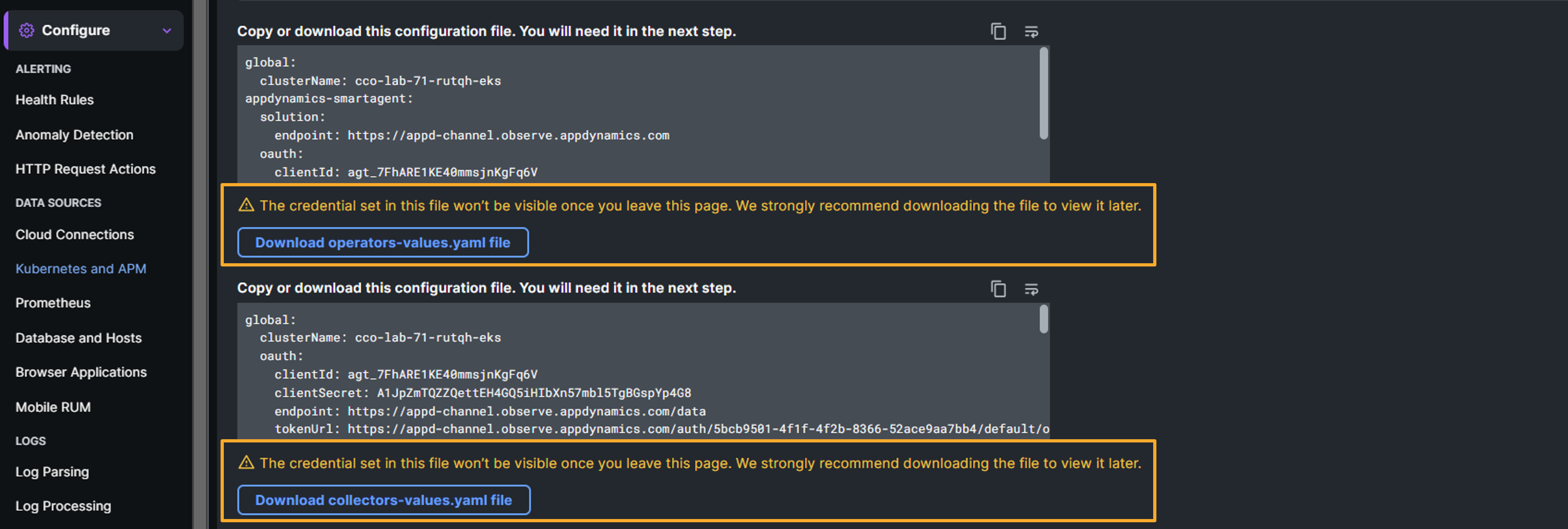
Task: Copy the collectors configuration file contents
Action: [998, 289]
